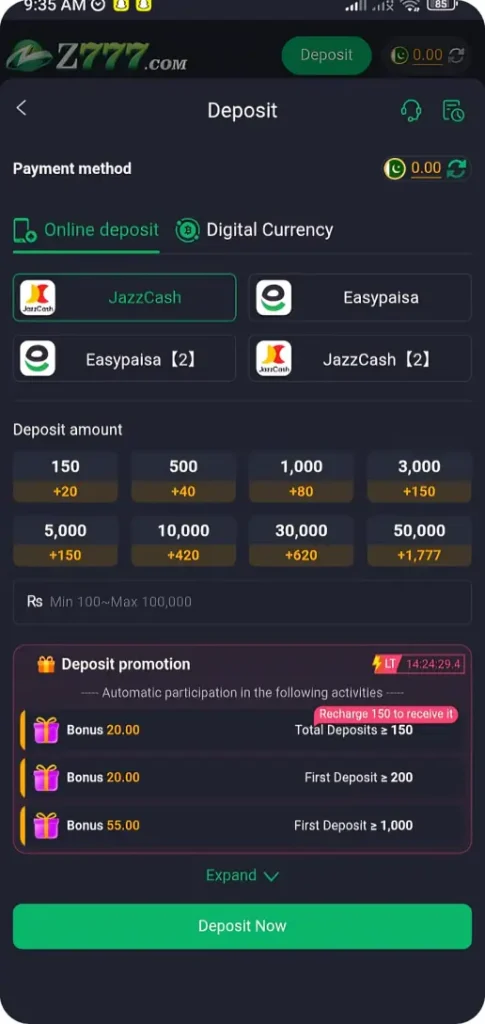485x1024 pixels.
Task: Pick the 50,000 +1,777 amount
Action: (x=419, y=541)
